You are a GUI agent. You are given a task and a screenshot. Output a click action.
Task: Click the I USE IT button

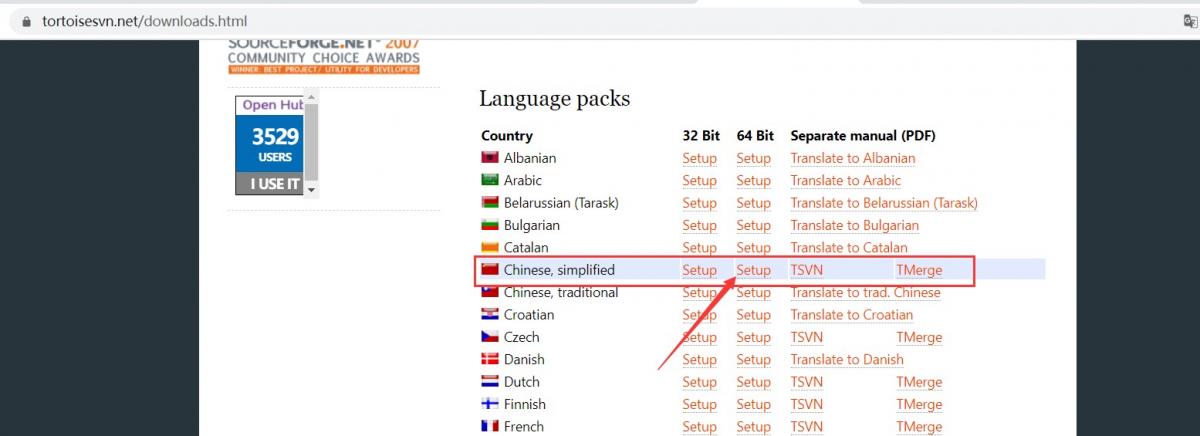272,184
